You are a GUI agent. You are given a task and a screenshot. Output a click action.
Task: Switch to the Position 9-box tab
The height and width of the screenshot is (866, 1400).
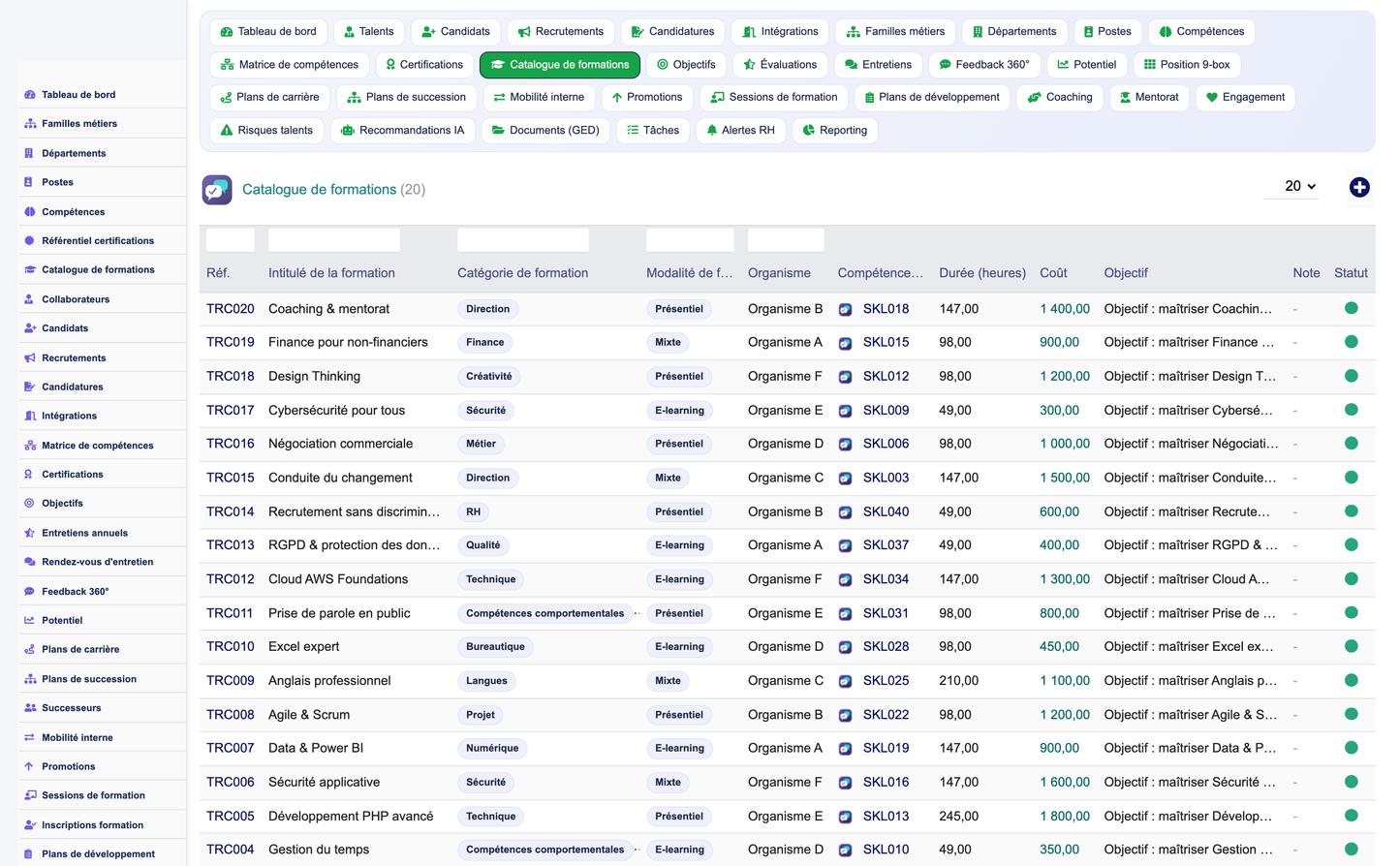click(1186, 65)
